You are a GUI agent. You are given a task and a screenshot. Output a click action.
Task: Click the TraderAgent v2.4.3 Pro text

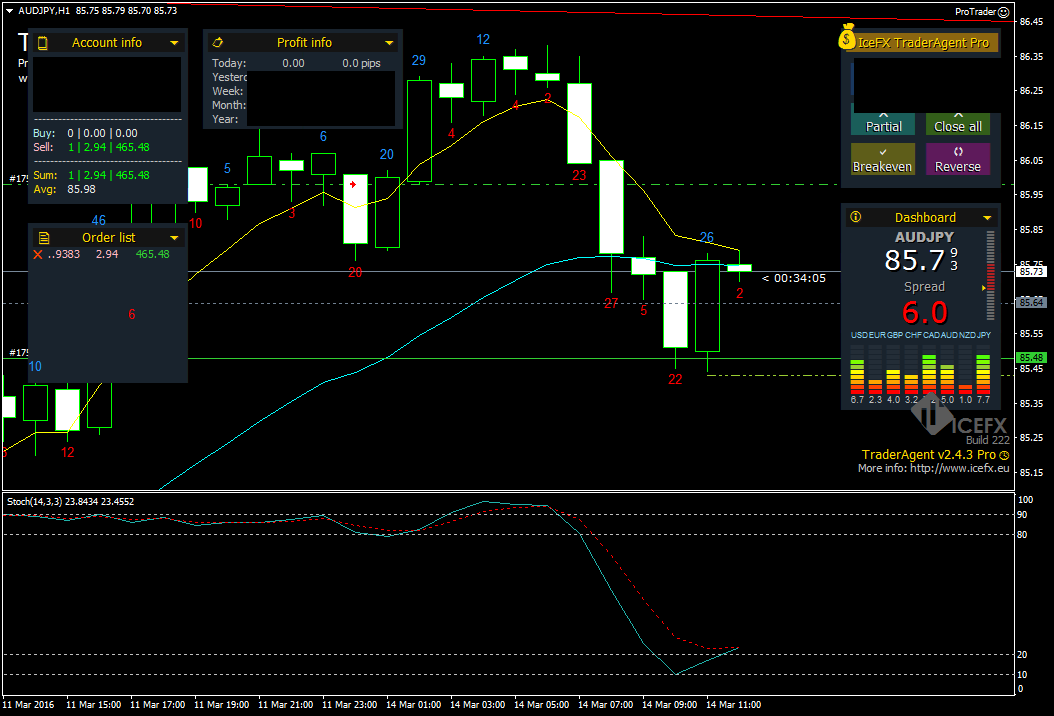point(928,454)
